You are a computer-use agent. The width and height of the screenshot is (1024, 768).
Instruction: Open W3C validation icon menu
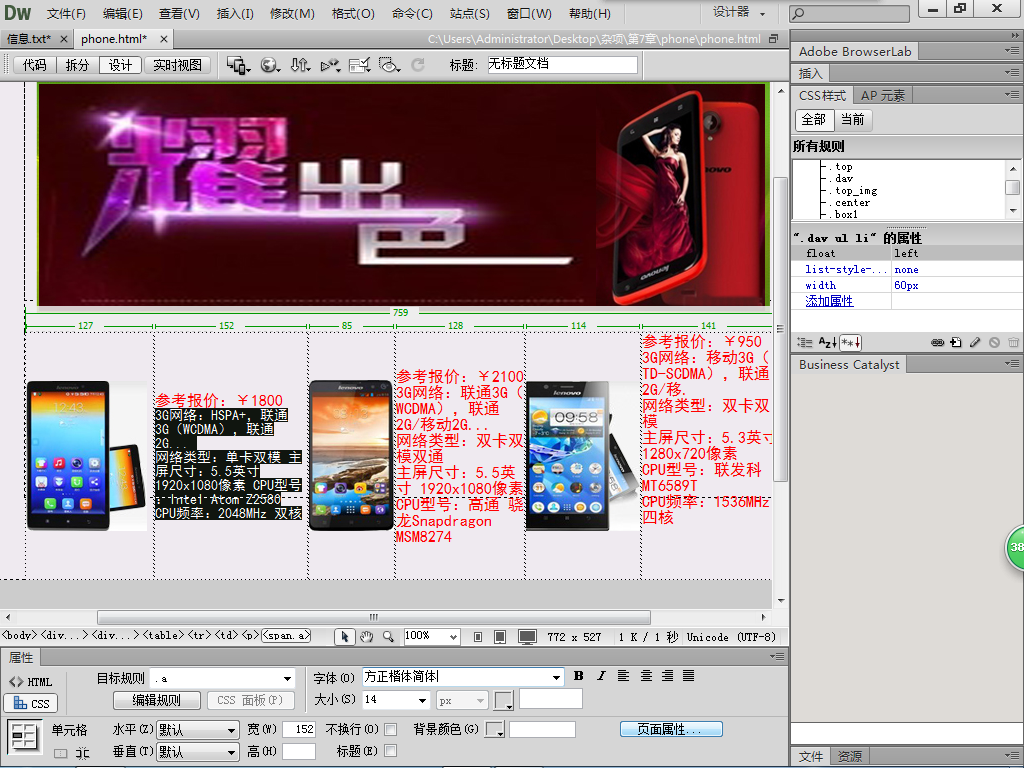coord(330,65)
